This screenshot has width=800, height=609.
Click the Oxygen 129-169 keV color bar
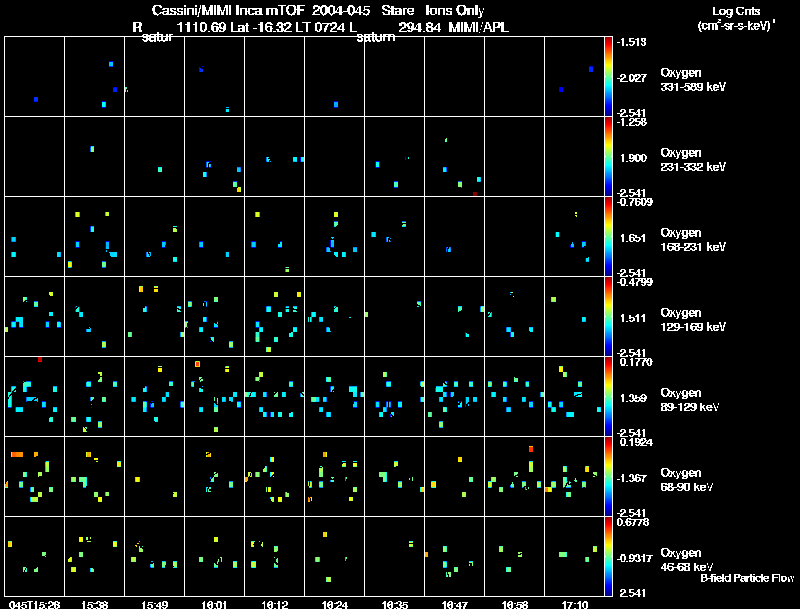pos(608,317)
